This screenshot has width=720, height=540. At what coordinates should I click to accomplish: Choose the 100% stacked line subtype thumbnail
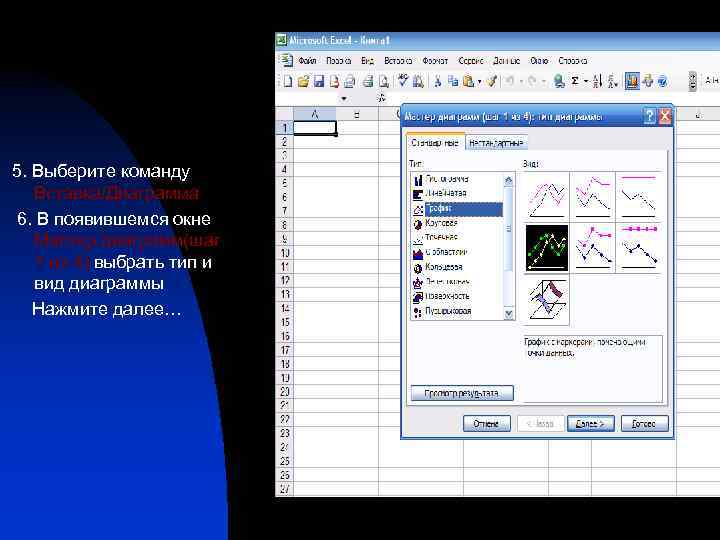tap(638, 197)
